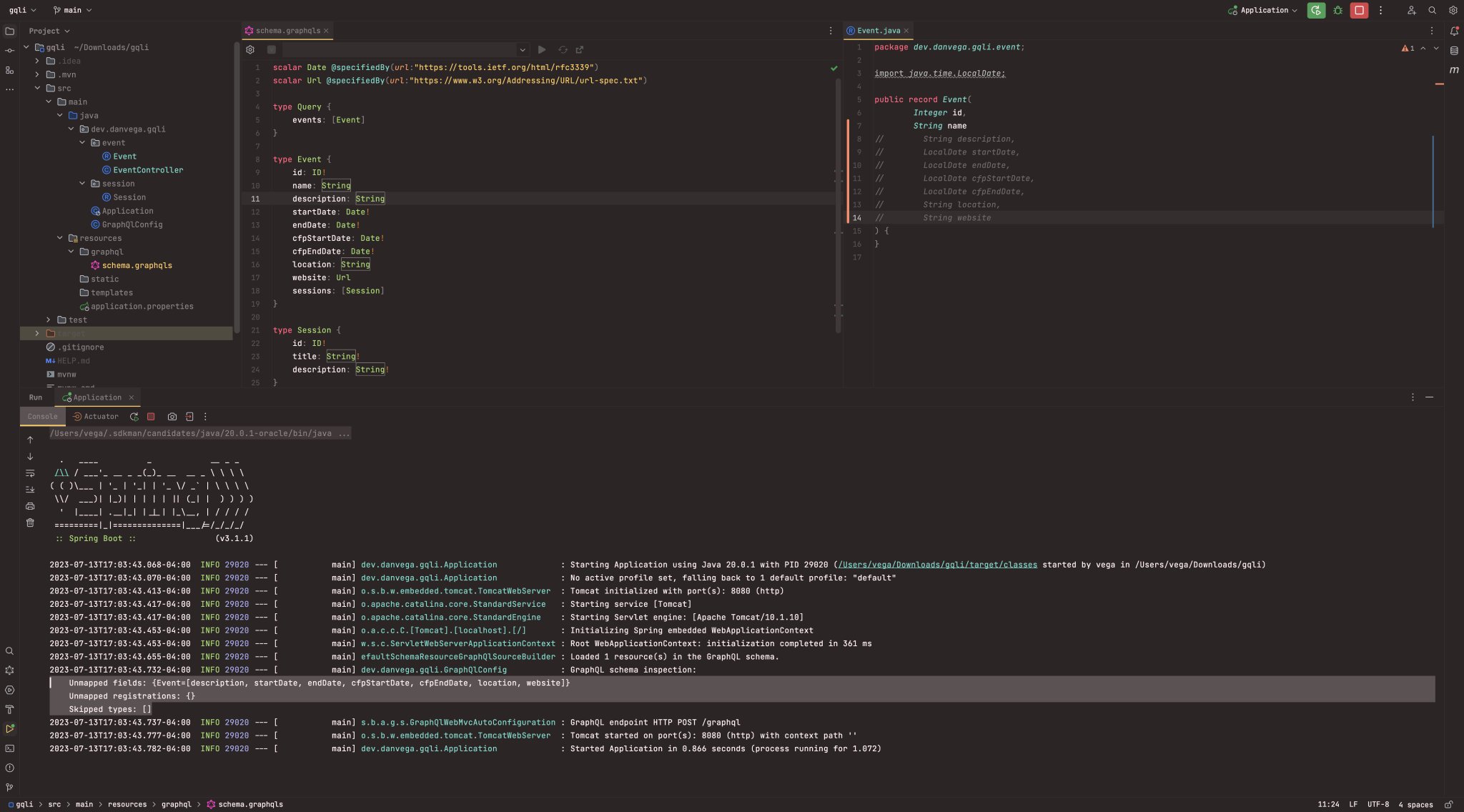Open the Maven tool window on right edge
The height and width of the screenshot is (812, 1464).
coord(1453,70)
